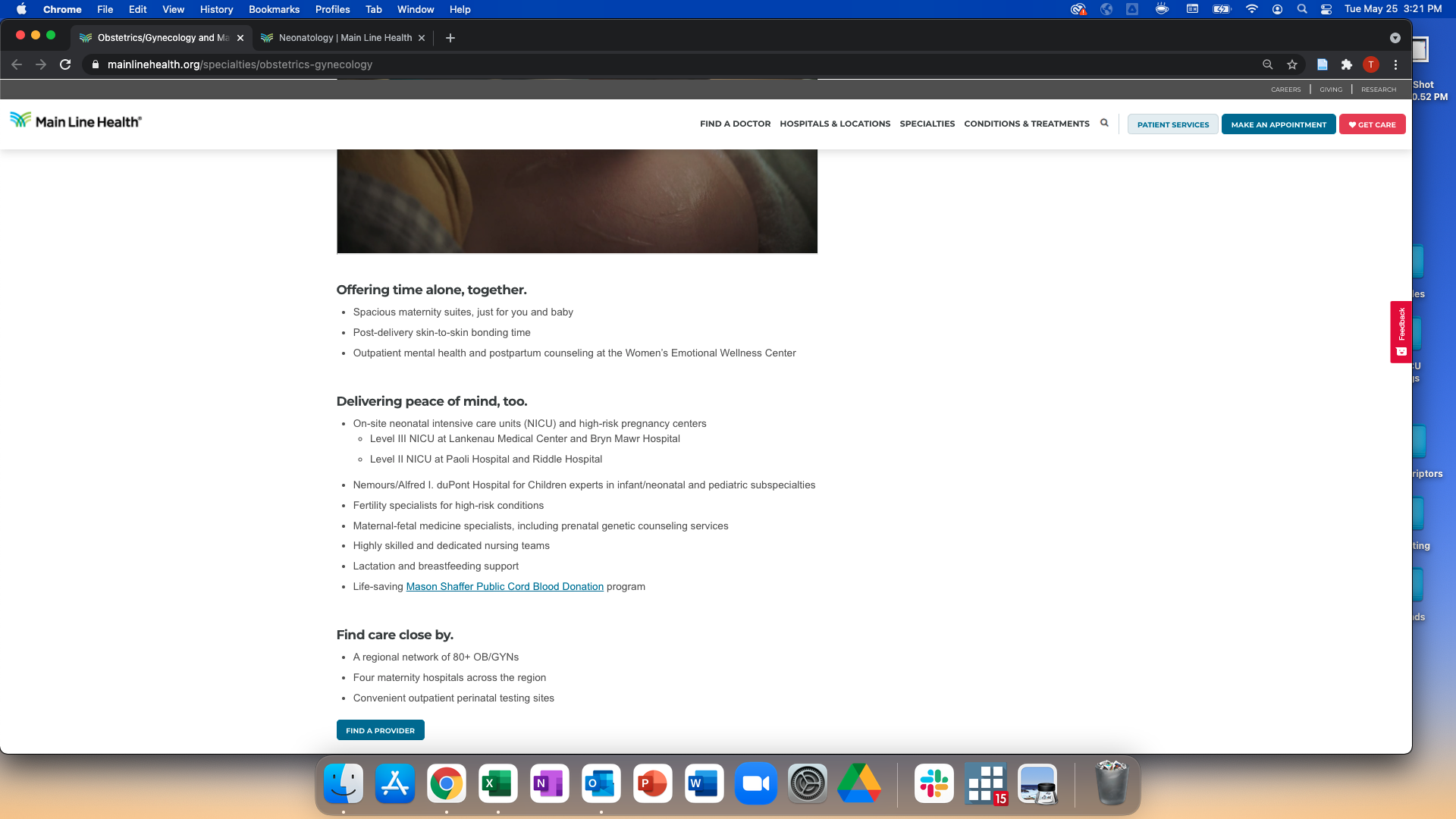
Task: Open Zoom from the dock
Action: coord(755,783)
